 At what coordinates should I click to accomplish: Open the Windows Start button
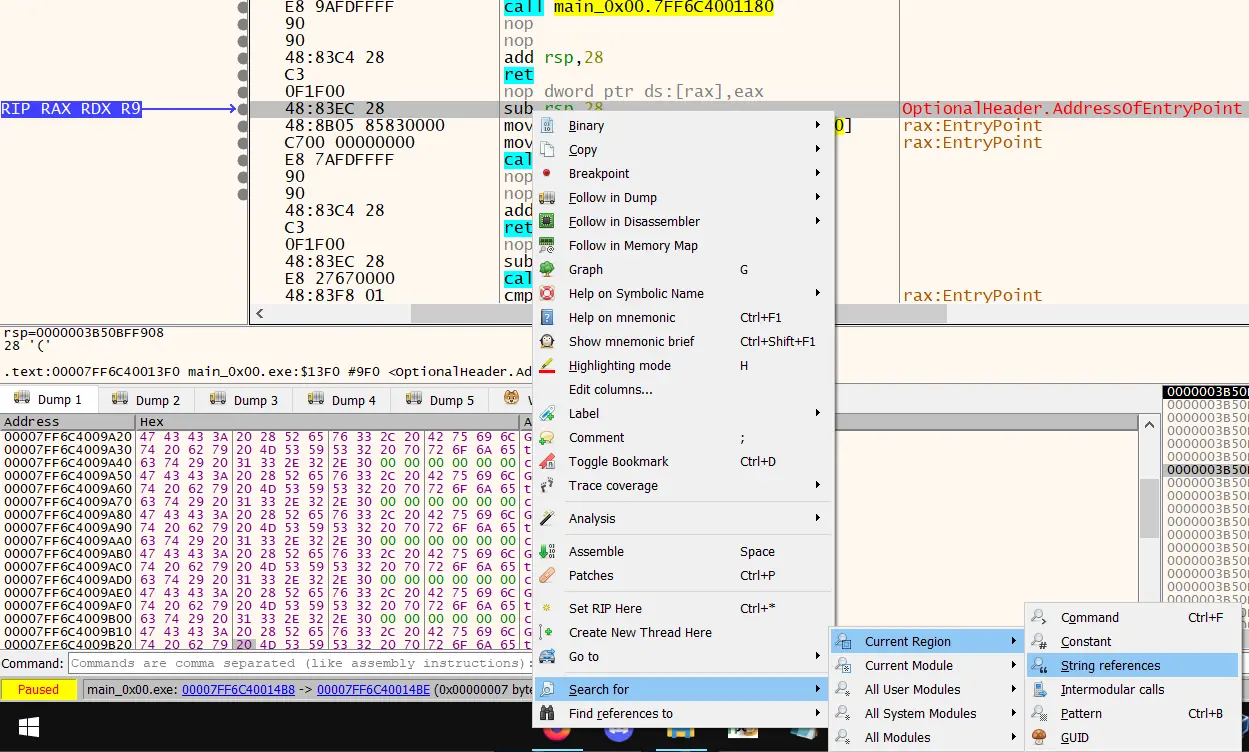point(27,725)
